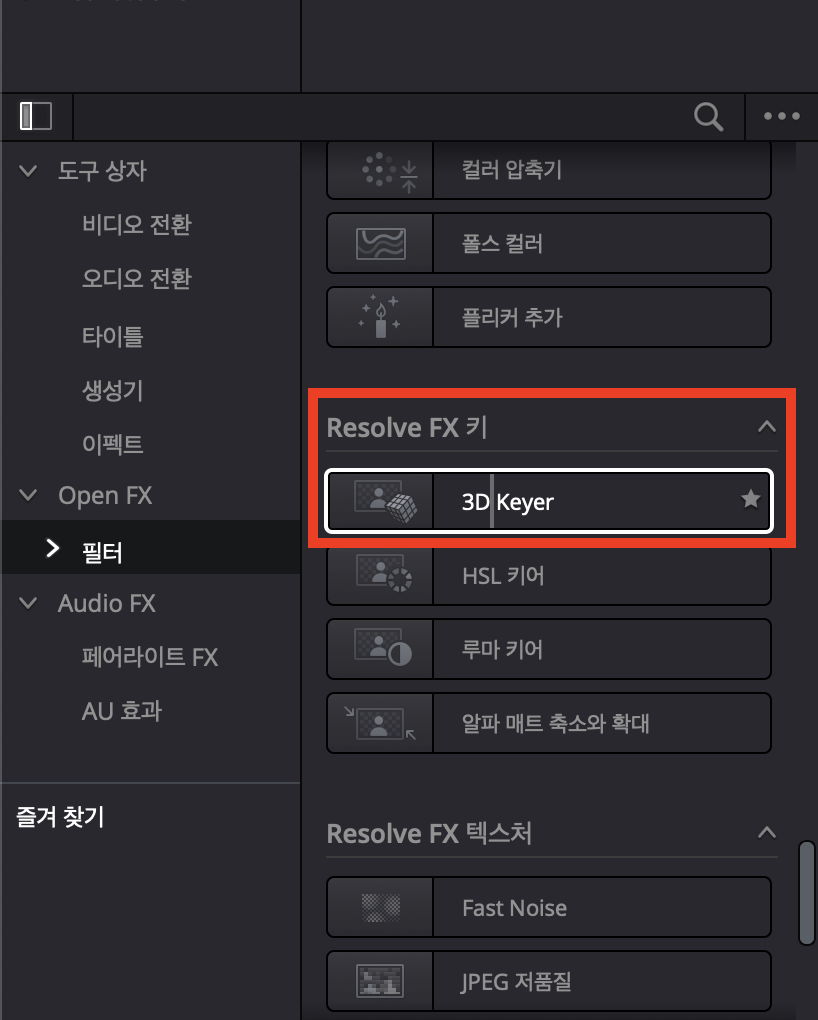Select 페어라이트 FX under Audio FX
Viewport: 818px width, 1020px height.
tap(150, 657)
